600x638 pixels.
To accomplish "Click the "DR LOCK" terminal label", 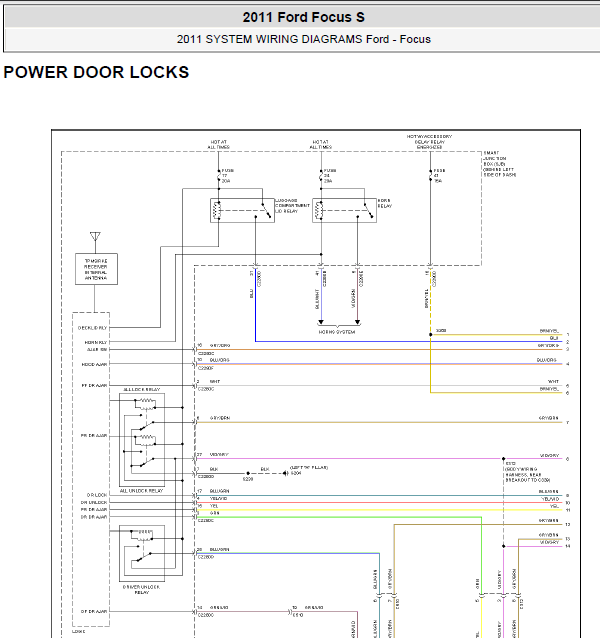I will coord(97,495).
